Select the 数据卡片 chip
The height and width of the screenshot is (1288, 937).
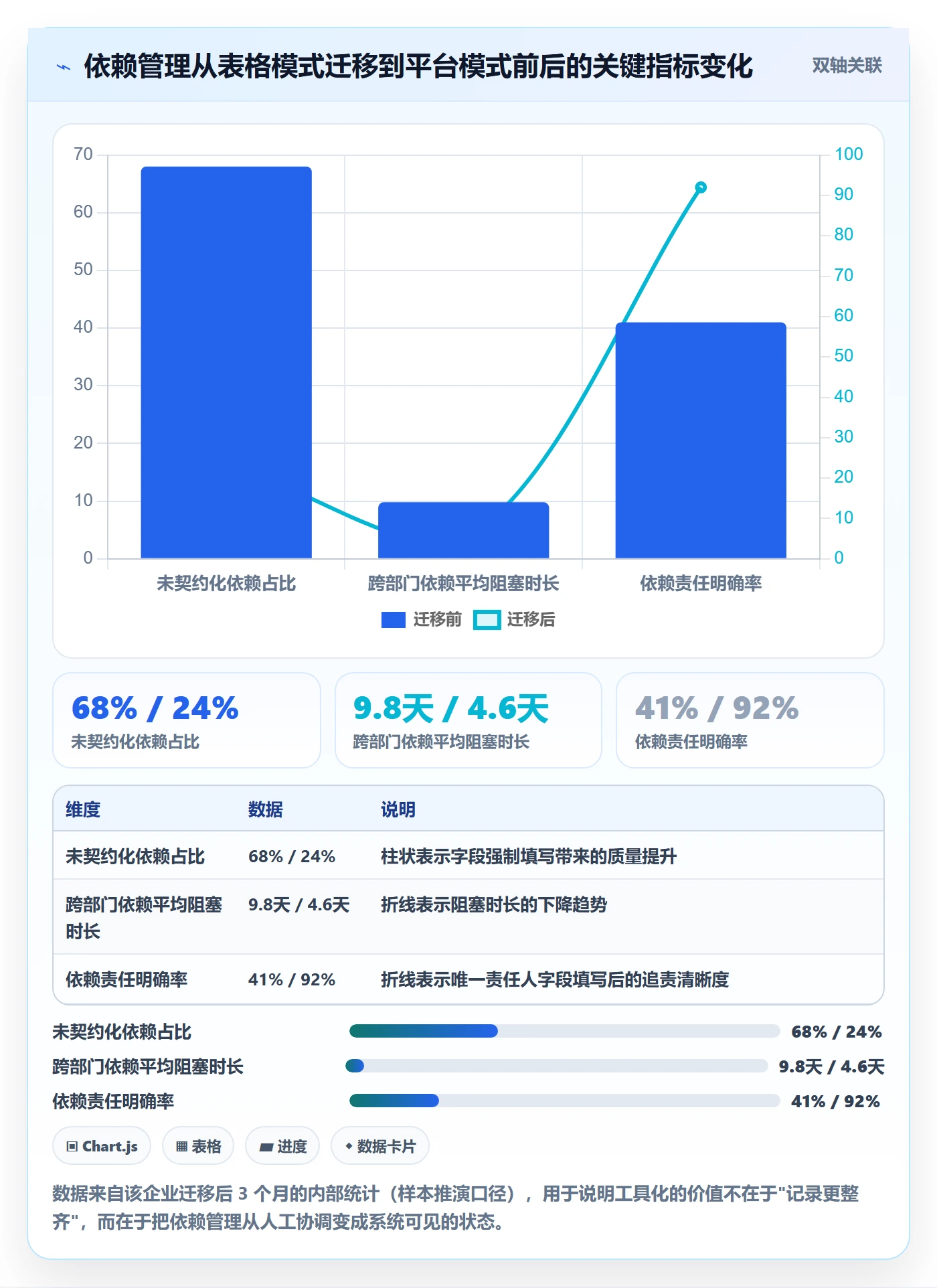[x=380, y=1146]
